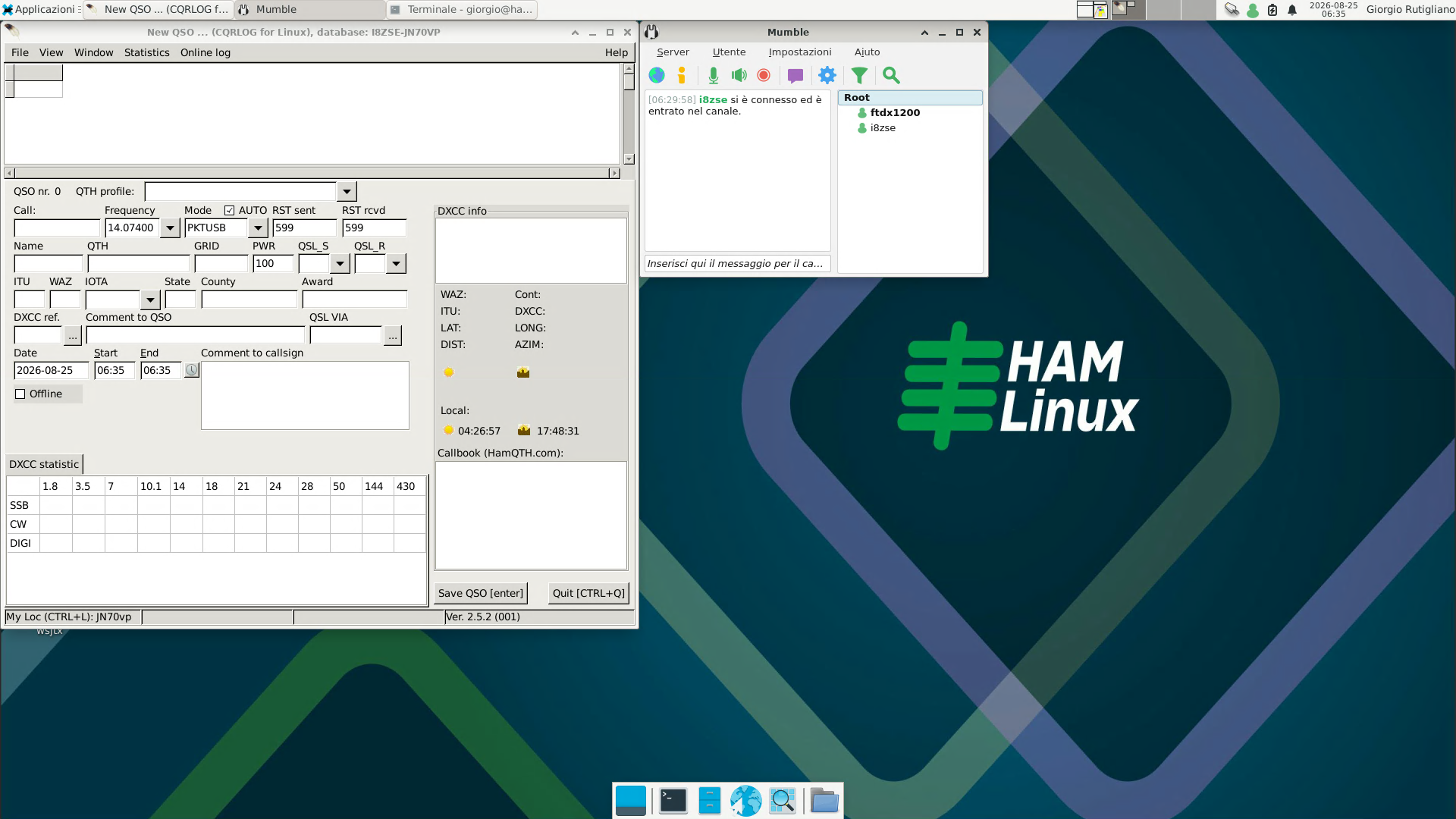Open Mumble settings gear icon
Image resolution: width=1456 pixels, height=819 pixels.
[827, 75]
